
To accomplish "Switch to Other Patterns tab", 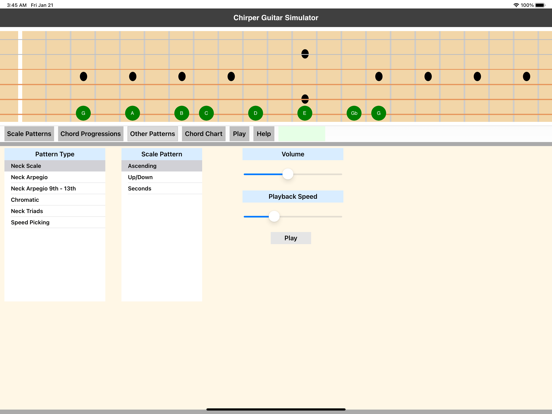I will (x=152, y=134).
